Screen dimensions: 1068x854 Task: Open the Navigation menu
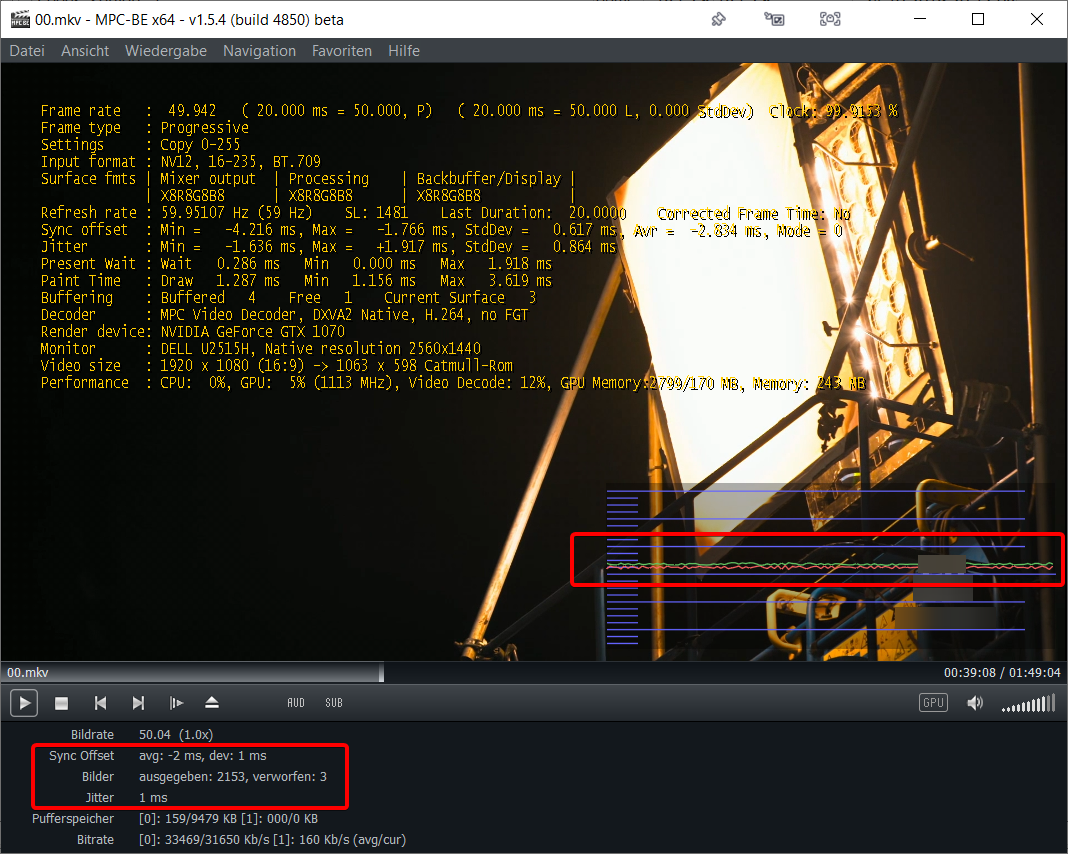260,51
